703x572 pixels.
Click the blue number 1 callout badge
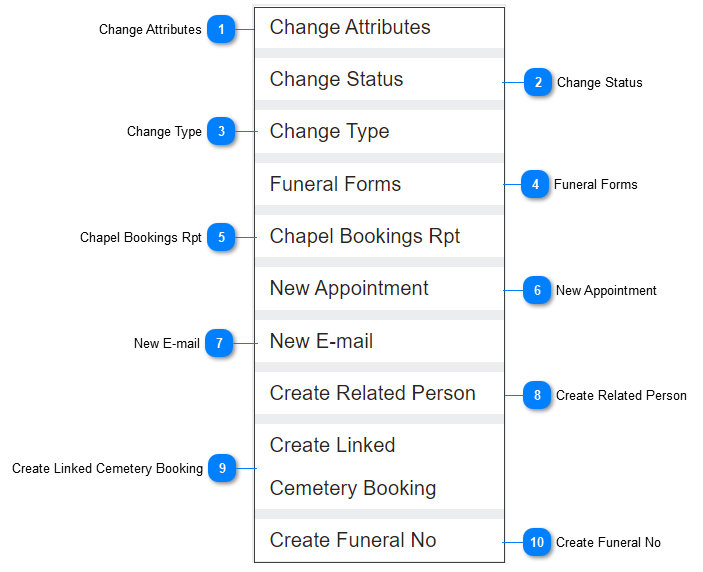click(221, 29)
